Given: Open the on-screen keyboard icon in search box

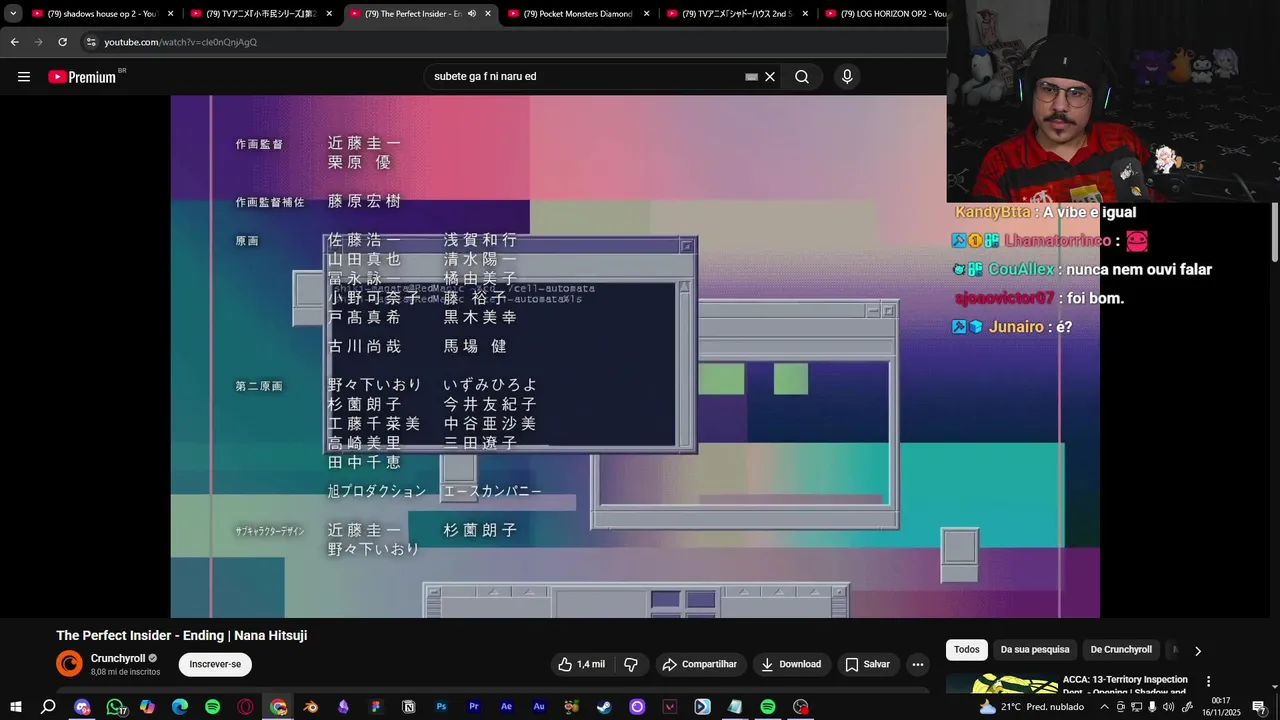Looking at the screenshot, I should (752, 77).
